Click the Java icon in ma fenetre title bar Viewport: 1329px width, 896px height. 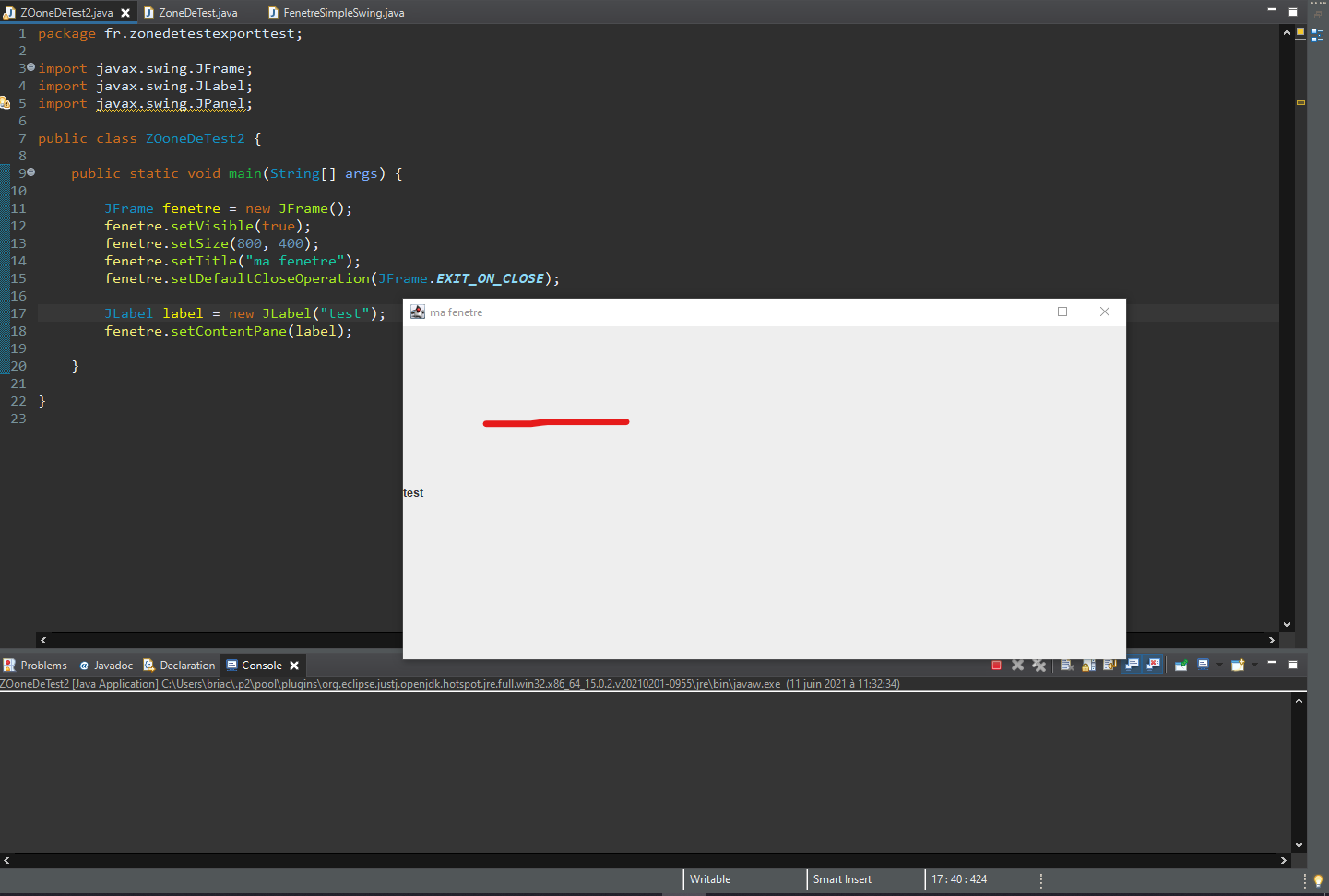coord(418,312)
